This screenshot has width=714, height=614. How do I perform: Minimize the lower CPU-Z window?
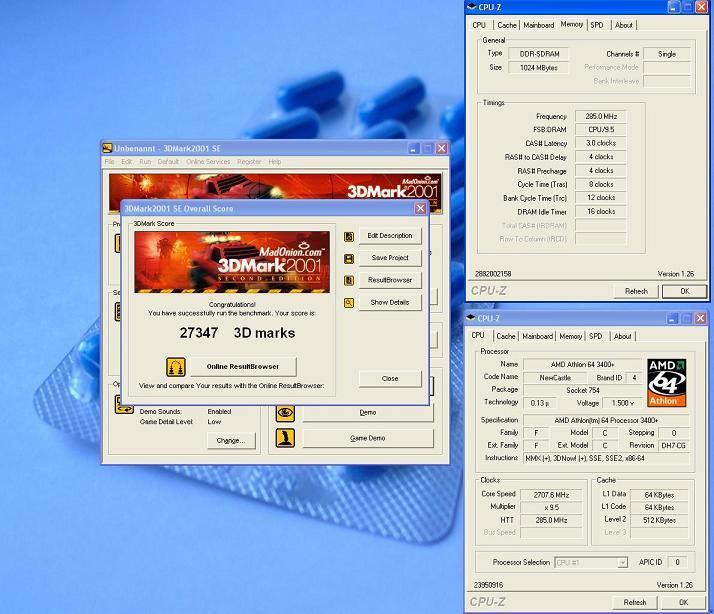click(672, 318)
